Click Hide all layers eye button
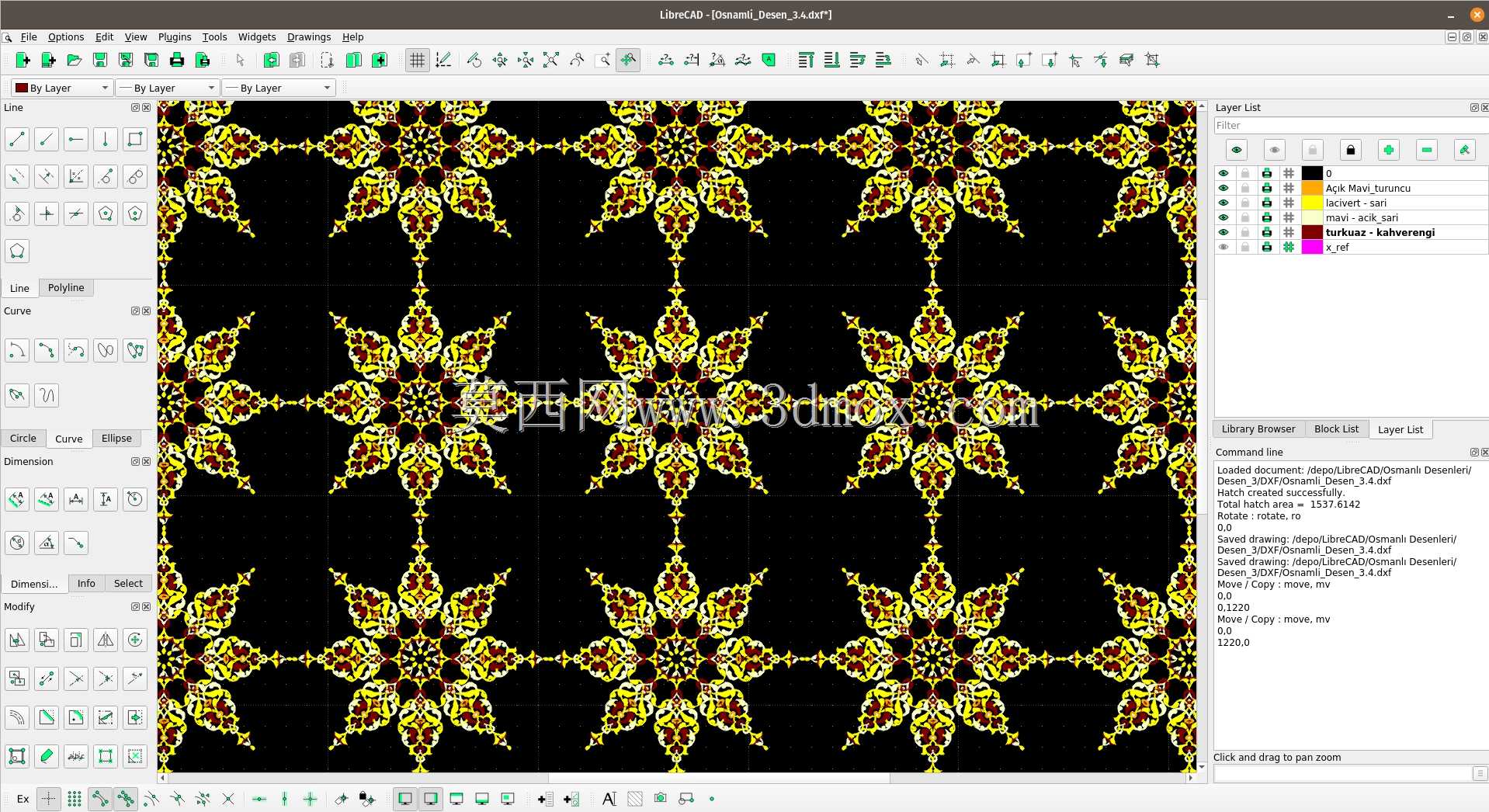The height and width of the screenshot is (812, 1489). [1275, 150]
